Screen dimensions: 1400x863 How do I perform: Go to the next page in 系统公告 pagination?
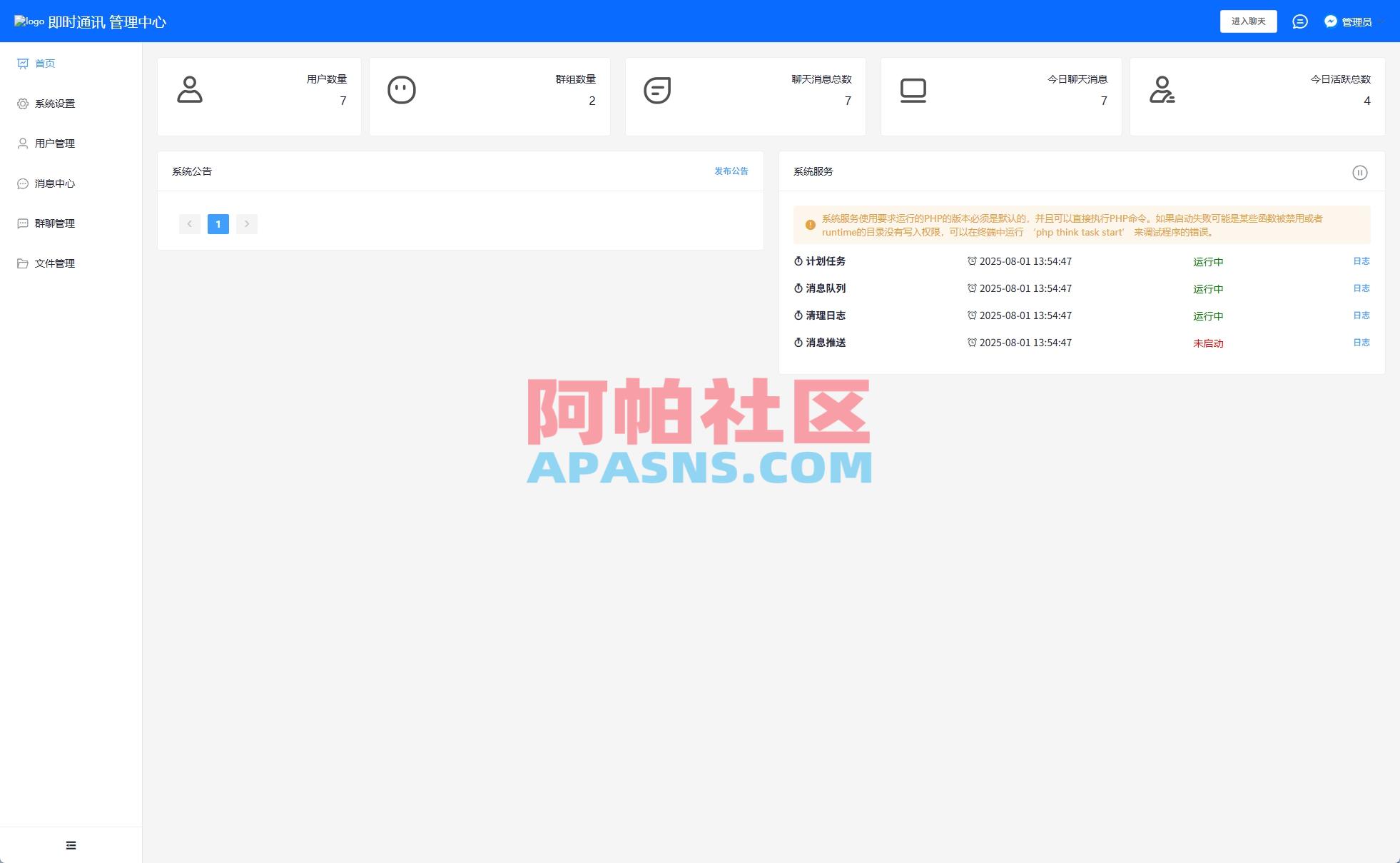(246, 223)
